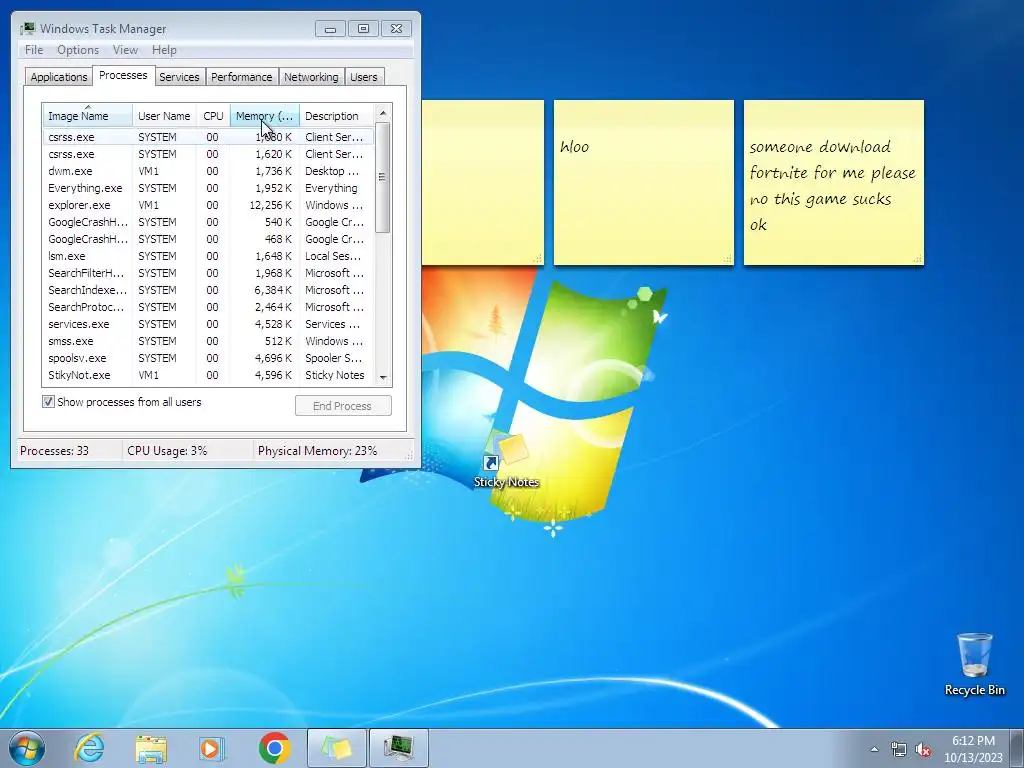Open the Help menu

pyautogui.click(x=164, y=50)
